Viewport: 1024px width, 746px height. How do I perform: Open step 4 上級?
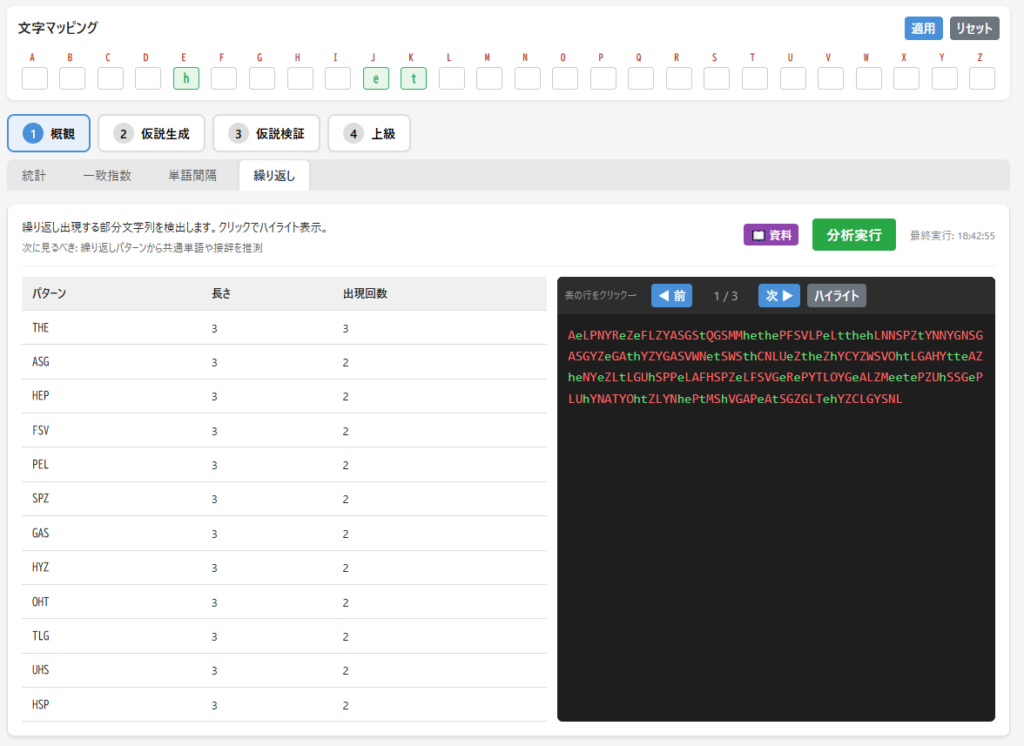(x=369, y=133)
